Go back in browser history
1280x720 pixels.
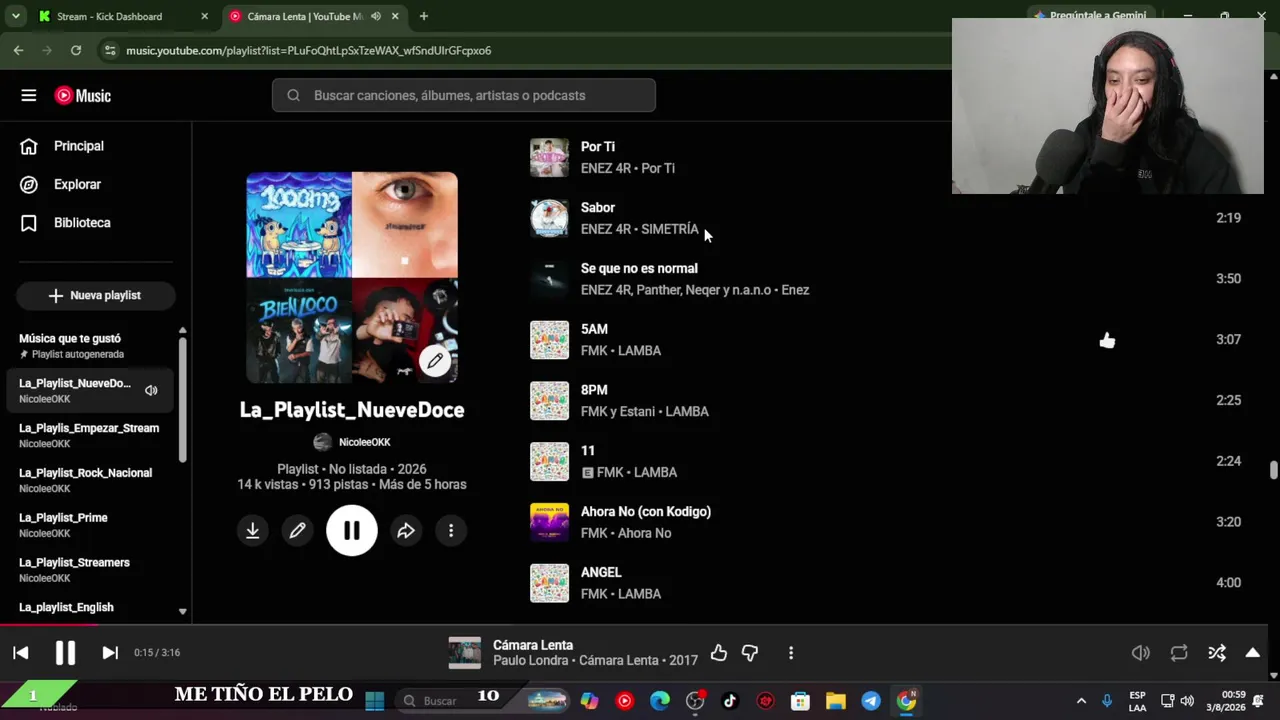tap(18, 50)
